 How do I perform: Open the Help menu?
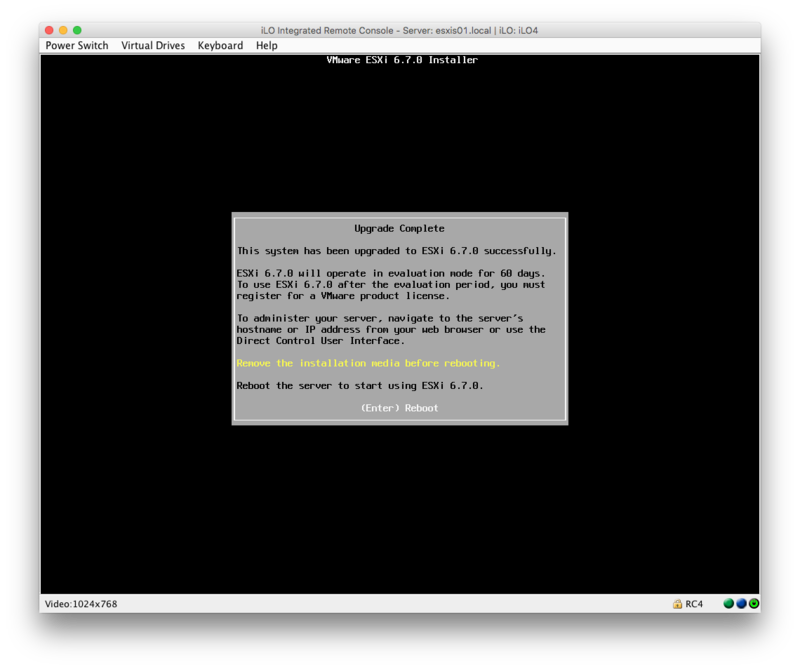pyautogui.click(x=267, y=45)
